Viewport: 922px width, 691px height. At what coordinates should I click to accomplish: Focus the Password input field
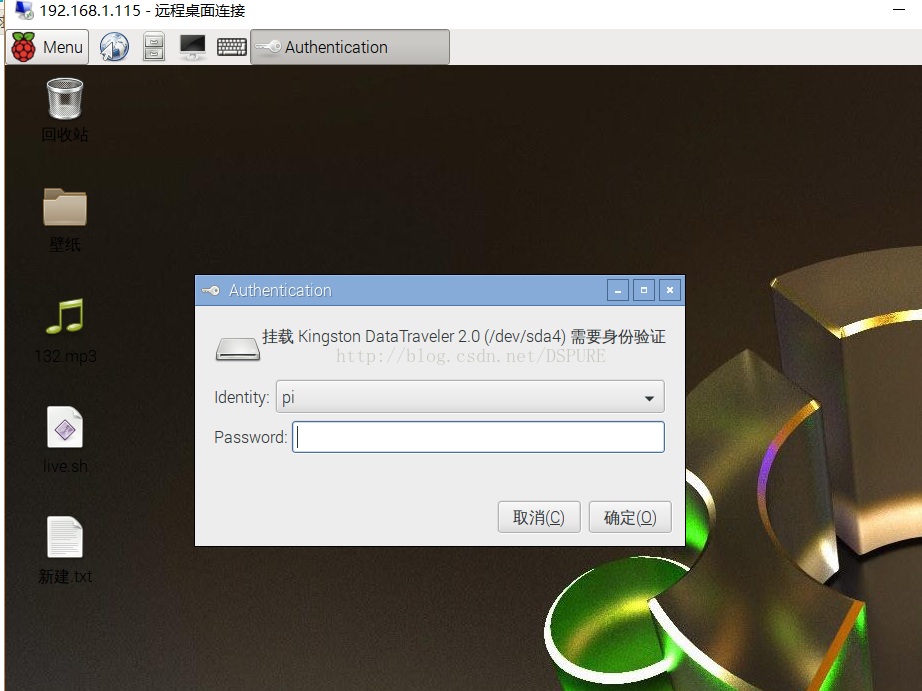(478, 437)
